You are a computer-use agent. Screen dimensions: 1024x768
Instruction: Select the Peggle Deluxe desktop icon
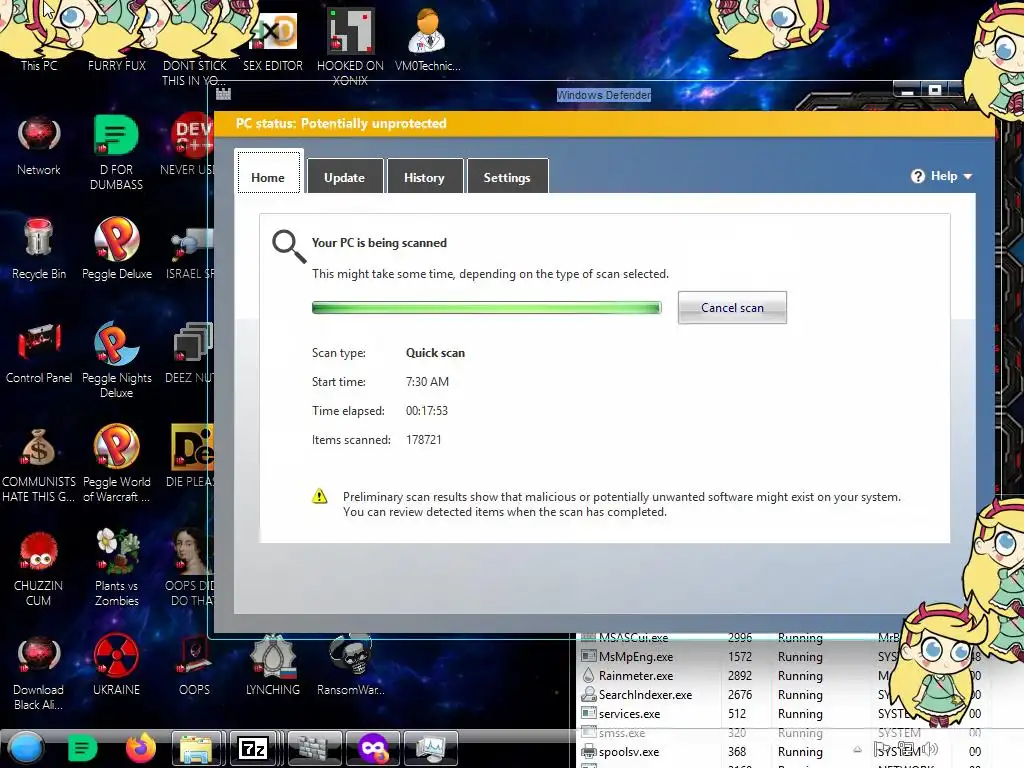point(117,249)
